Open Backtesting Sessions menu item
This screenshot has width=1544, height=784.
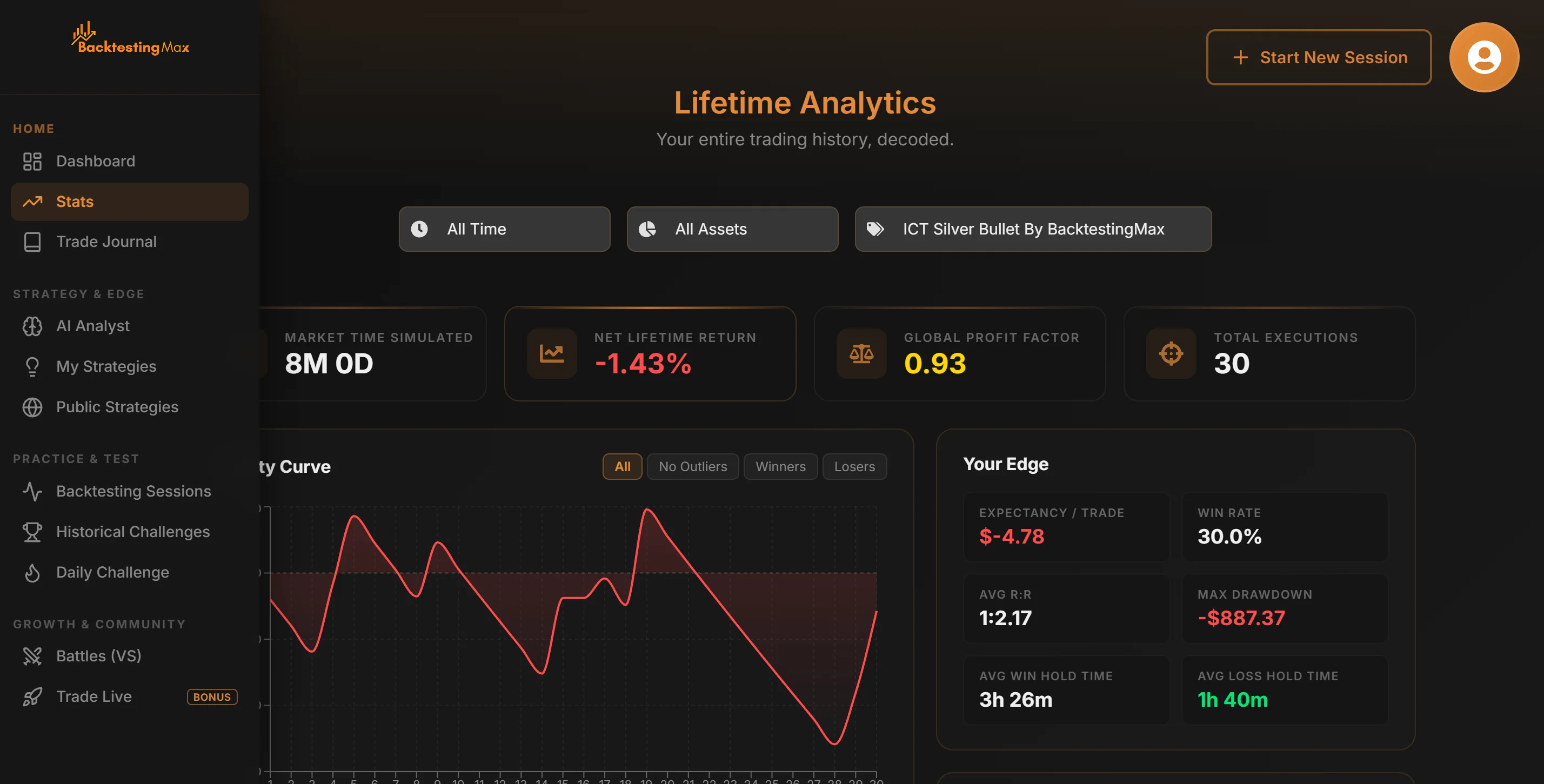(130, 492)
